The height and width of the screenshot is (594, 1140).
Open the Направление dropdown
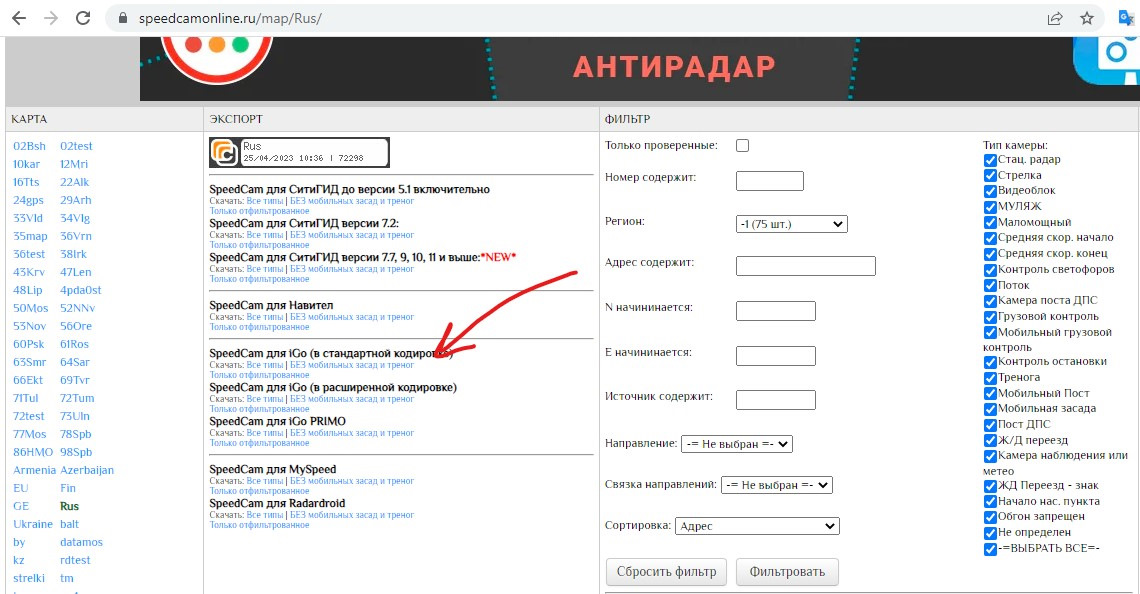736,444
